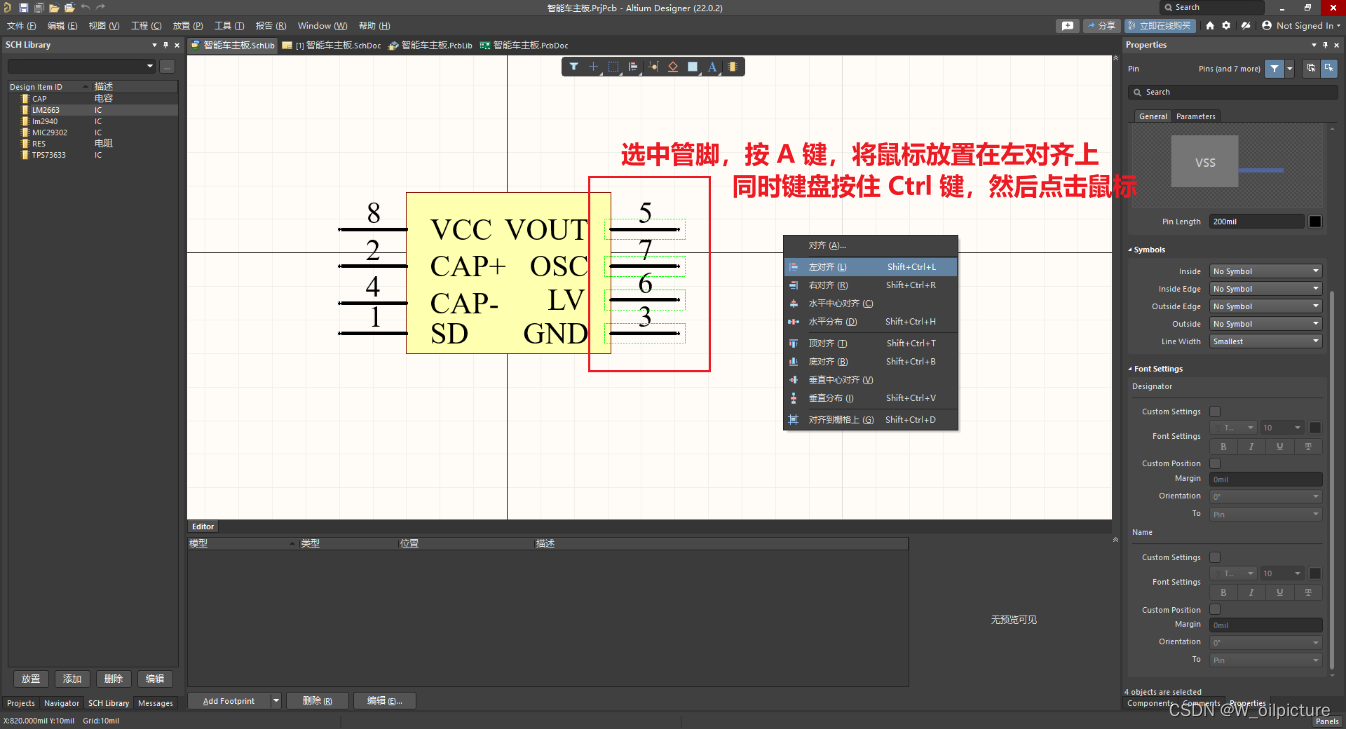
Task: Click the Save icon in title bar
Action: [x=23, y=7]
